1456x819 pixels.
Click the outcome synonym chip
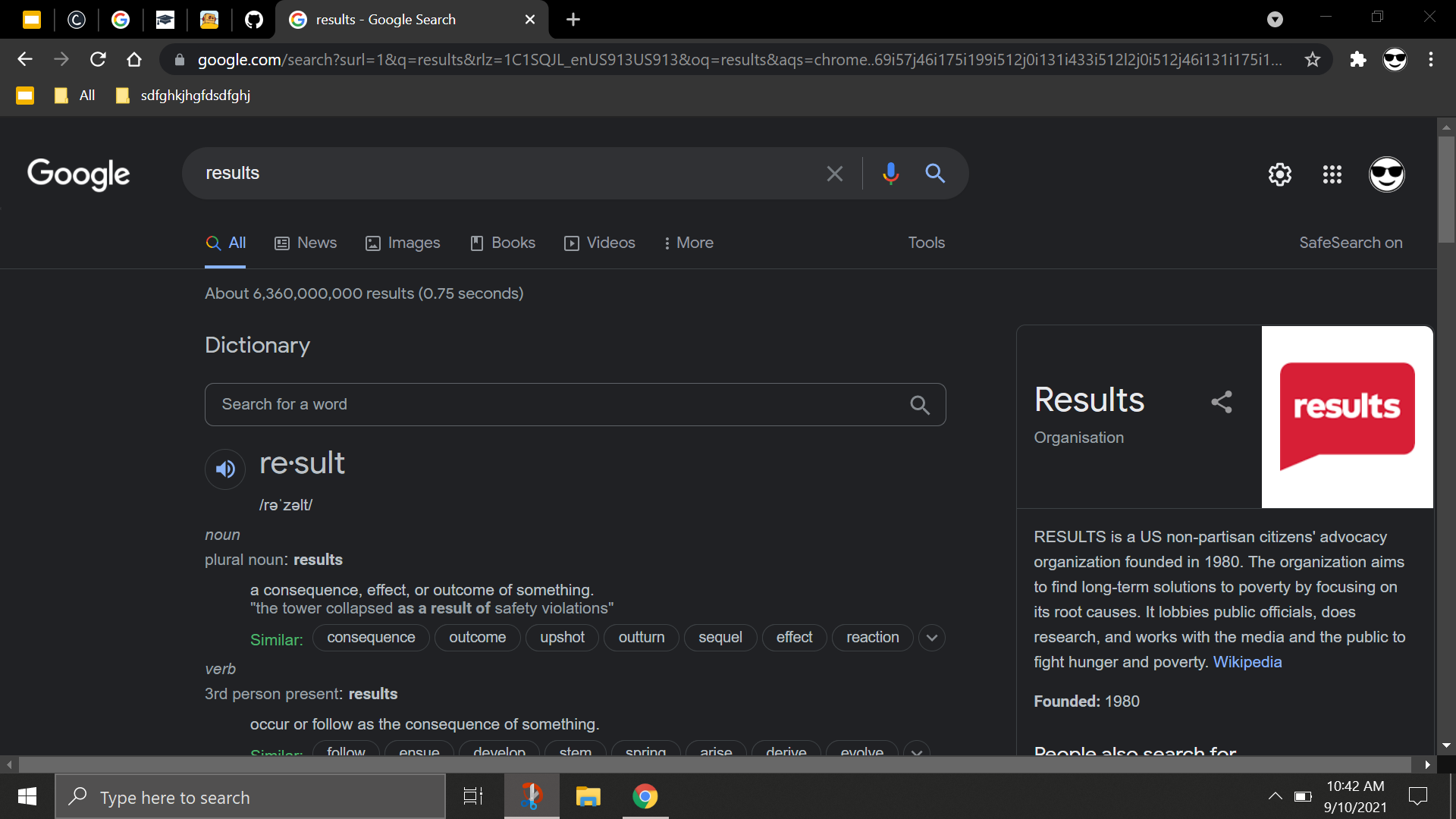pyautogui.click(x=478, y=638)
